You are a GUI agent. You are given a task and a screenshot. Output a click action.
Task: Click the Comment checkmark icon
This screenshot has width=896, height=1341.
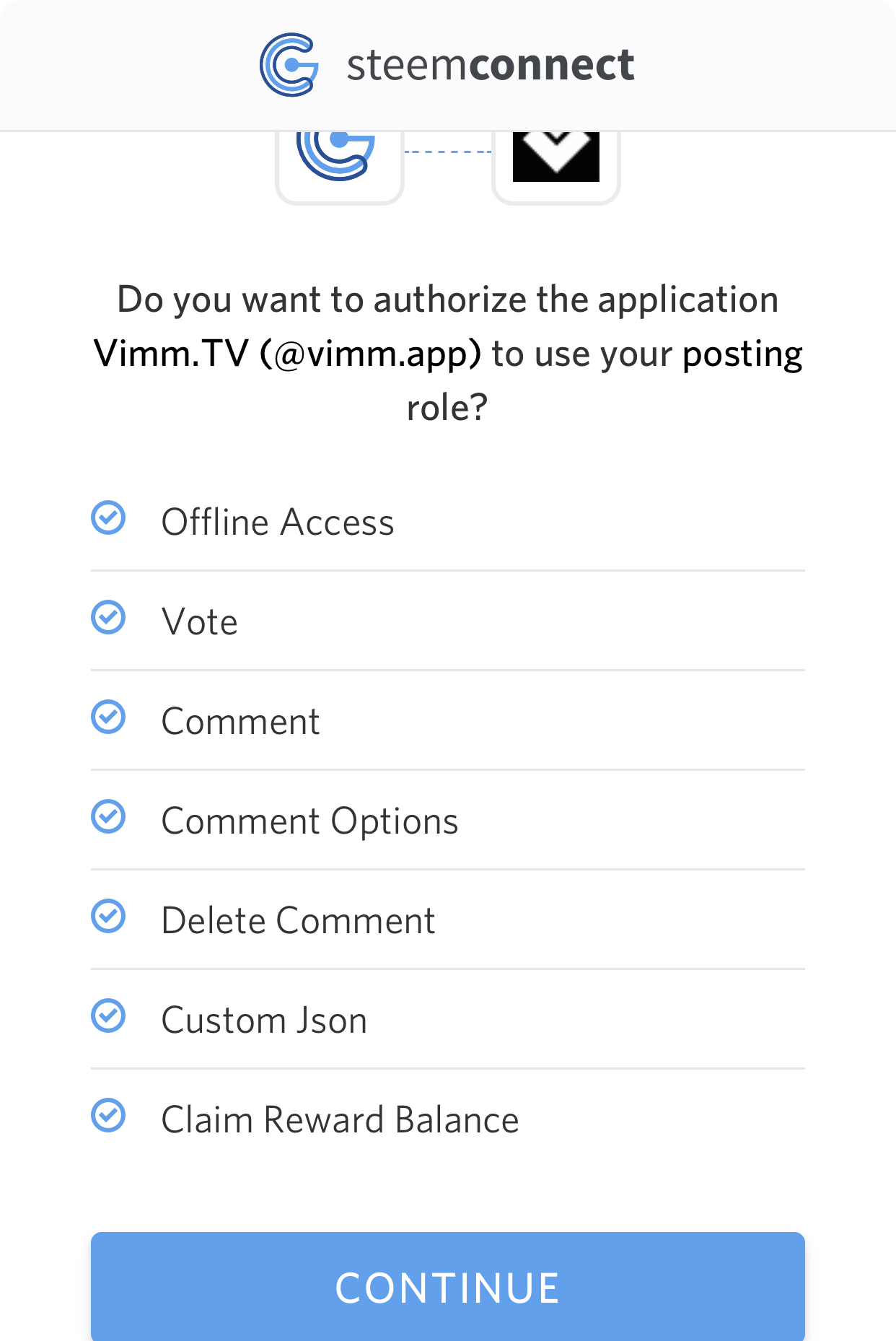108,717
